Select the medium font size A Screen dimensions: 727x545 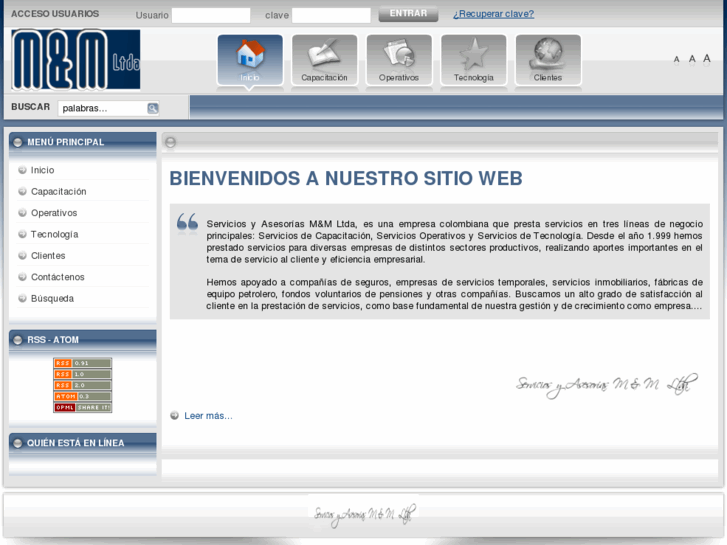[692, 59]
